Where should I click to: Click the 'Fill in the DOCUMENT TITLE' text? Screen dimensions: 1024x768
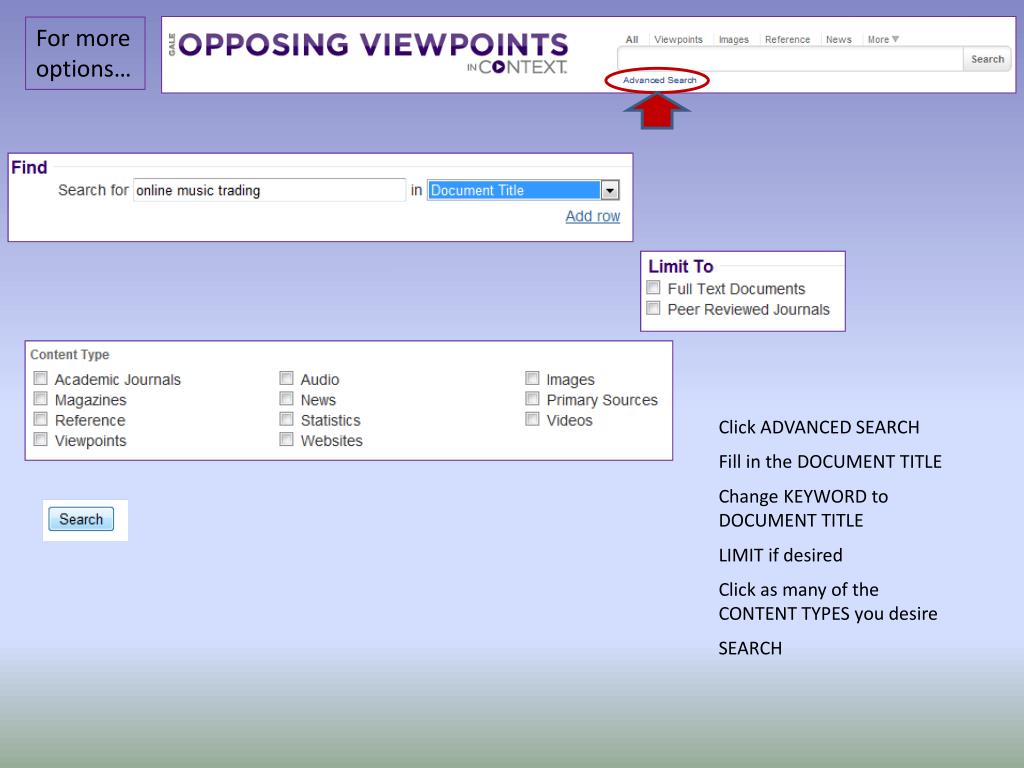click(x=830, y=462)
